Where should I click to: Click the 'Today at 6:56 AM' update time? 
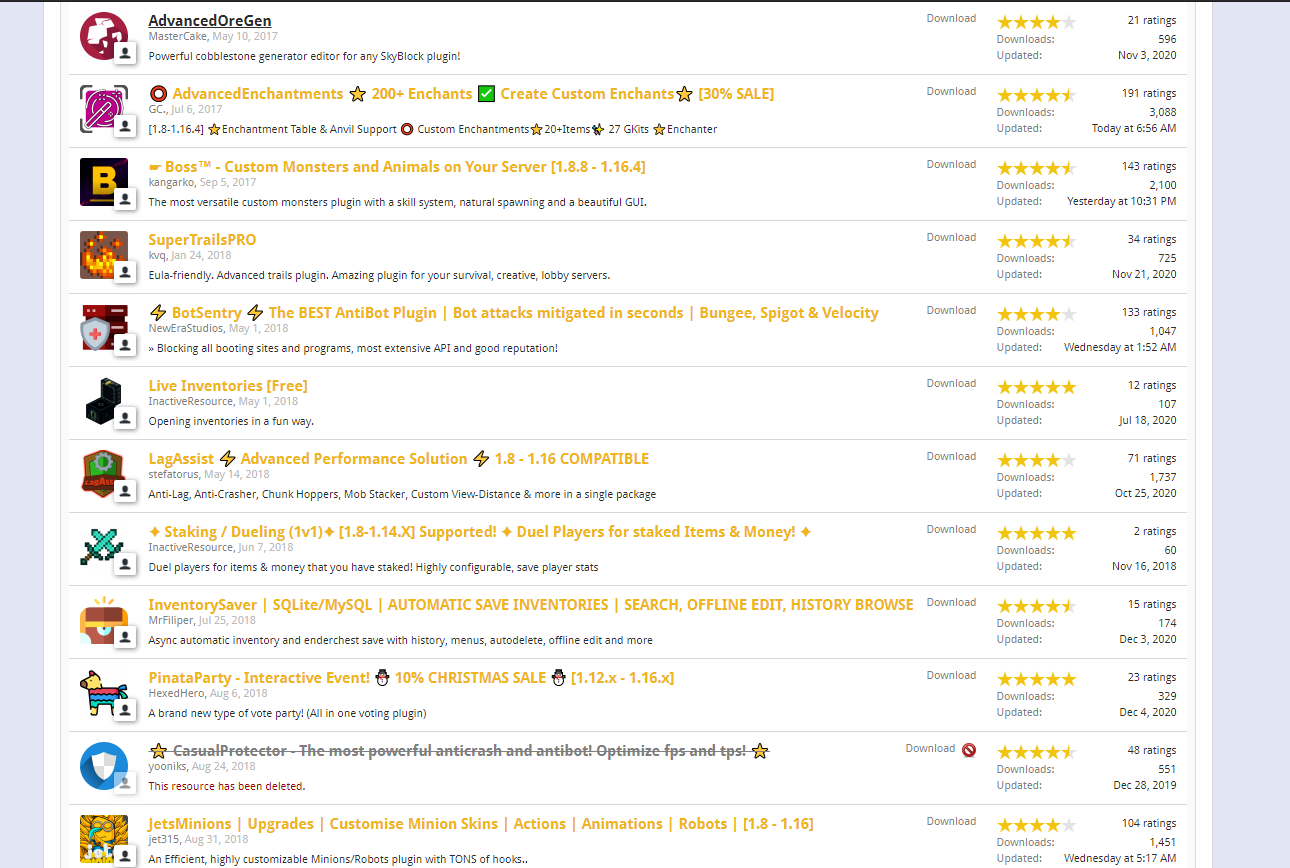click(1134, 128)
